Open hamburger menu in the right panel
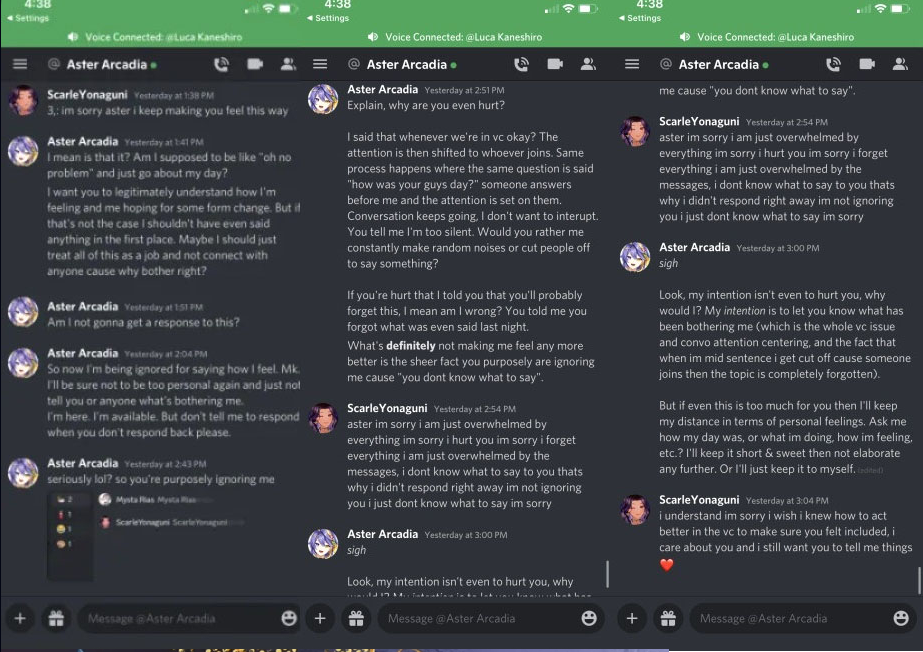This screenshot has height=652, width=923. click(632, 64)
